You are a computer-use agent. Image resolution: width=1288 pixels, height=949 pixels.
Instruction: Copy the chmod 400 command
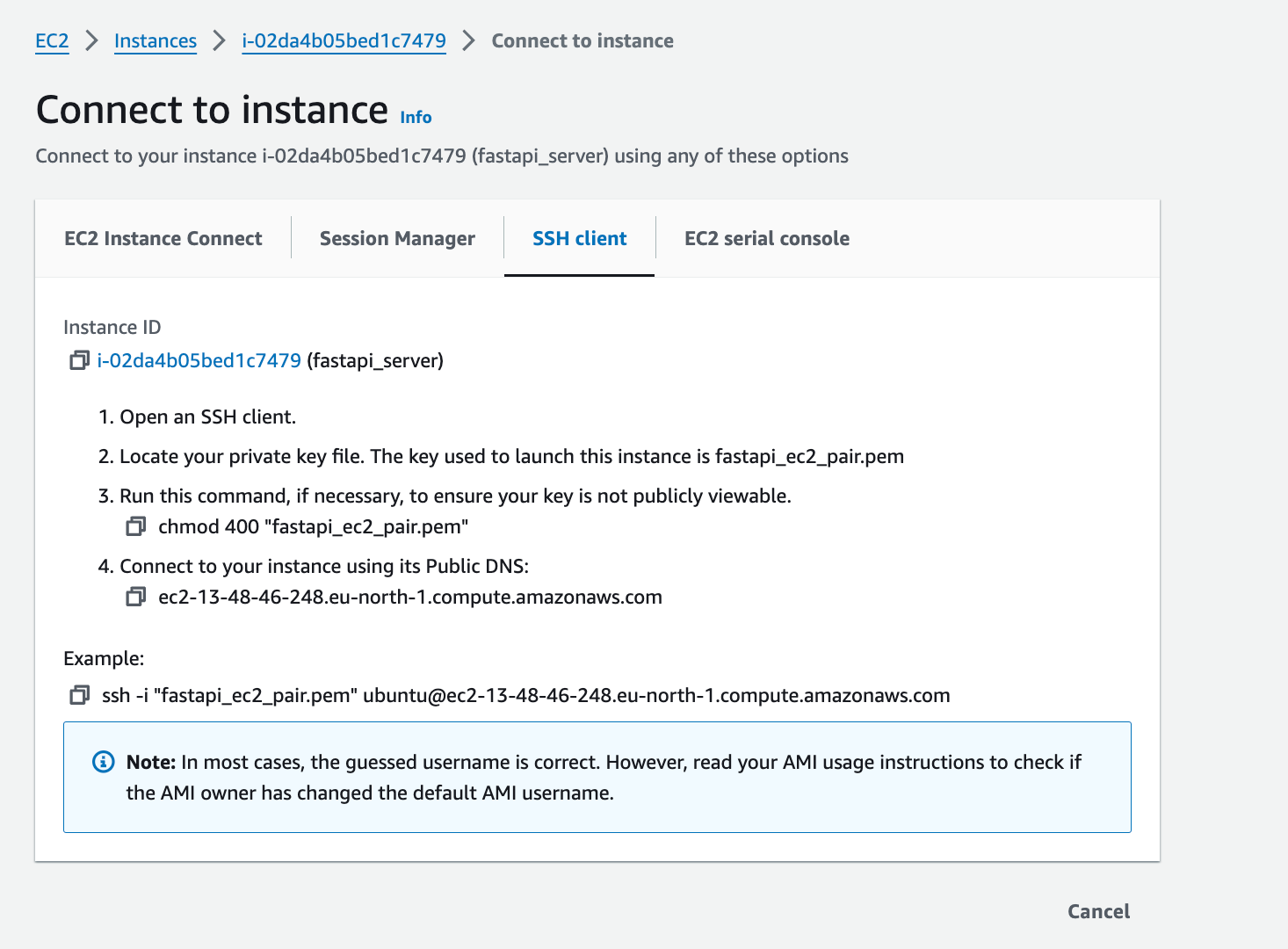(x=135, y=526)
